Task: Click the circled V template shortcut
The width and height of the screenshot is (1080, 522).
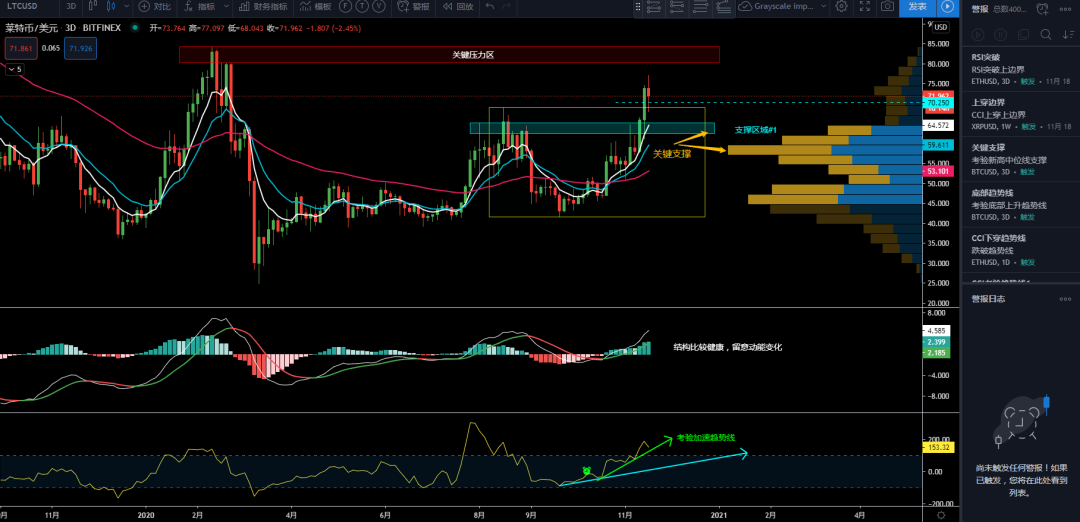Action: coord(379,6)
